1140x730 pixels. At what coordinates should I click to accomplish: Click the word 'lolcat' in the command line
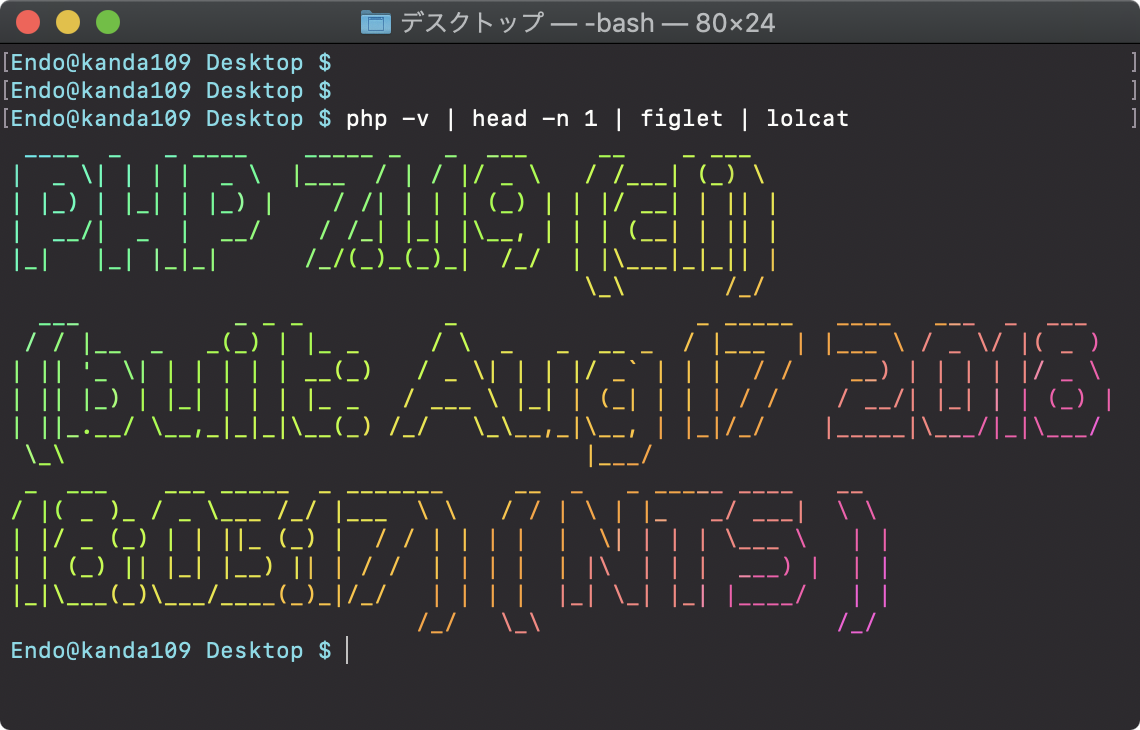coord(808,119)
